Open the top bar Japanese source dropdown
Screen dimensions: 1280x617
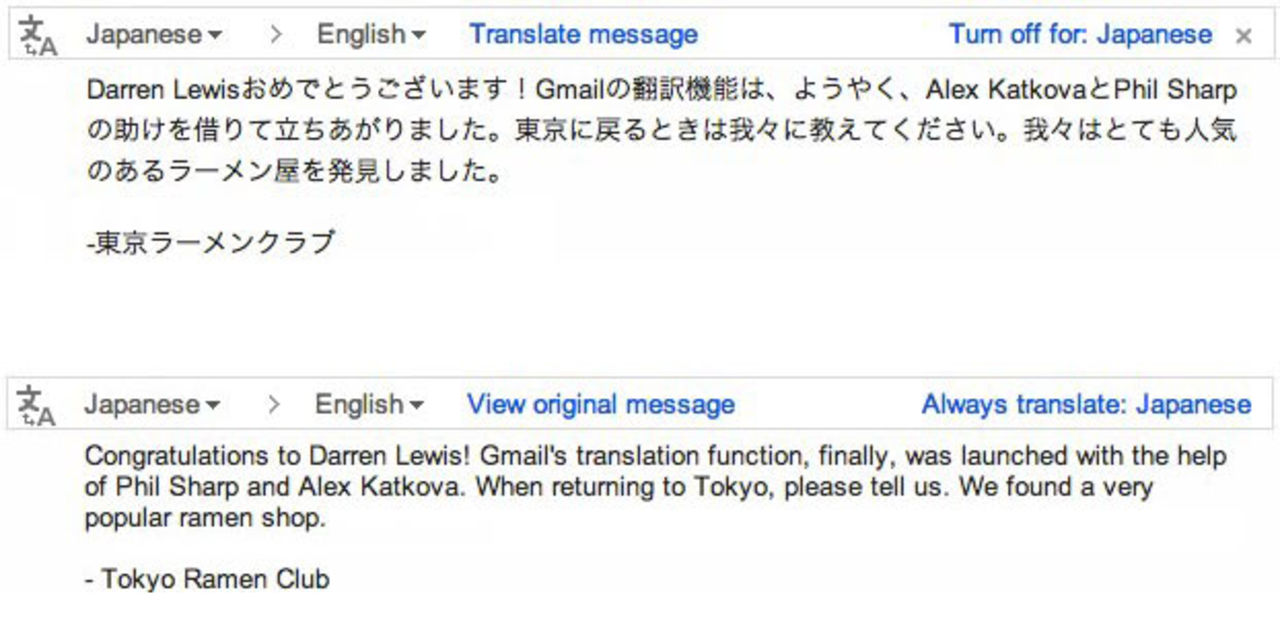coord(154,35)
